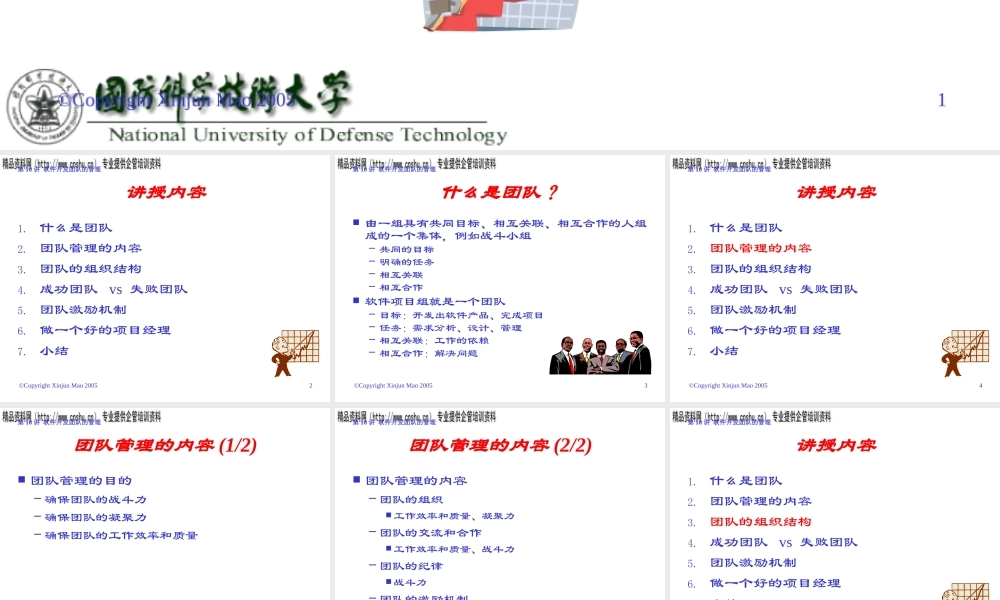The height and width of the screenshot is (600, 1000).
Task: Click page number 4 in the slide footer
Action: [981, 386]
